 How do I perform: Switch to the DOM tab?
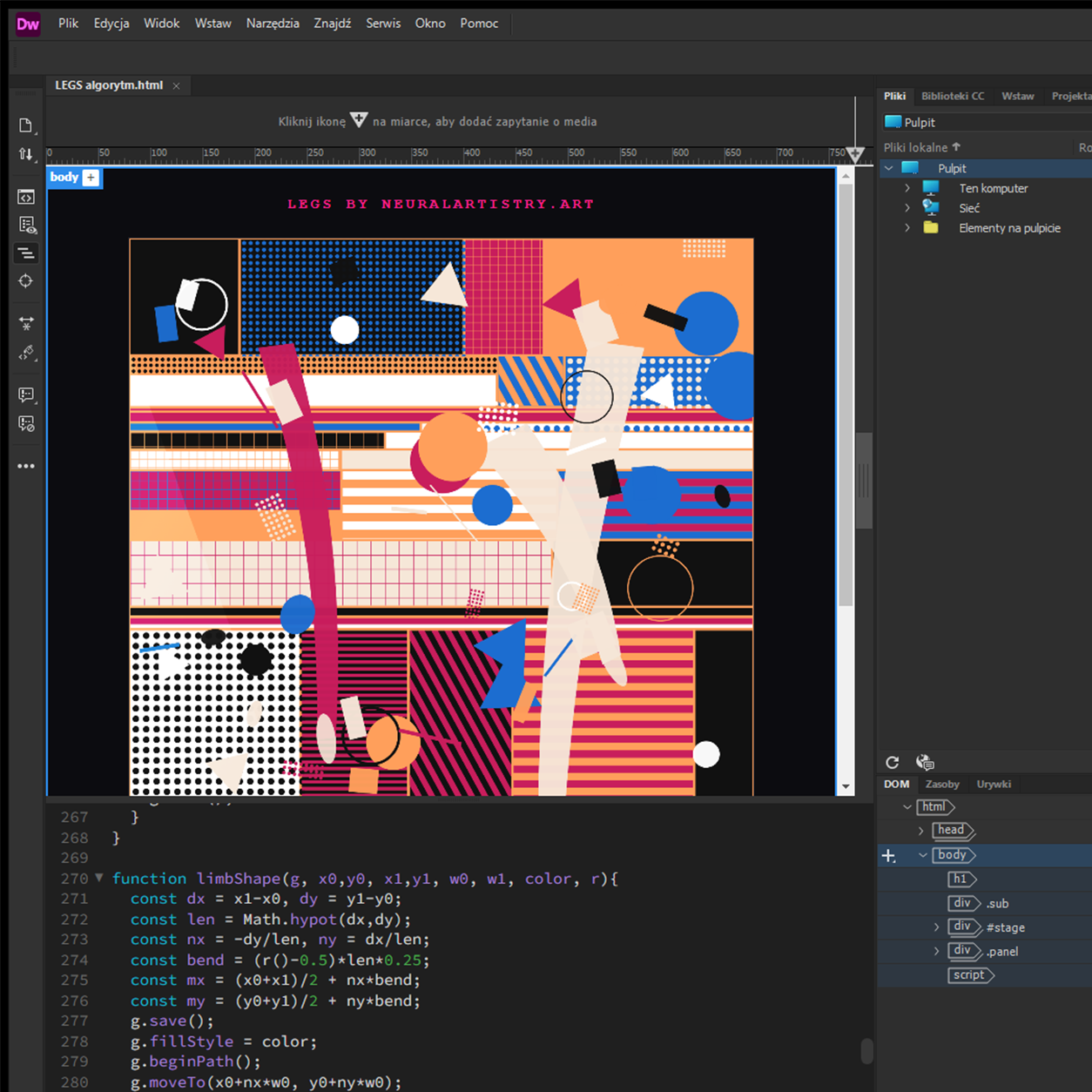pyautogui.click(x=896, y=784)
